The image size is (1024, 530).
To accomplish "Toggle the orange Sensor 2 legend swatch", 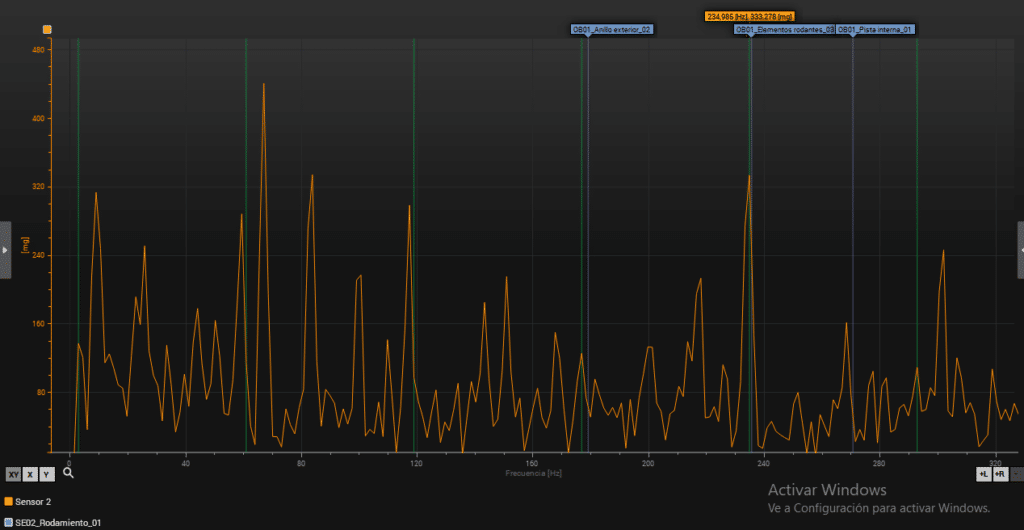I will tap(8, 501).
